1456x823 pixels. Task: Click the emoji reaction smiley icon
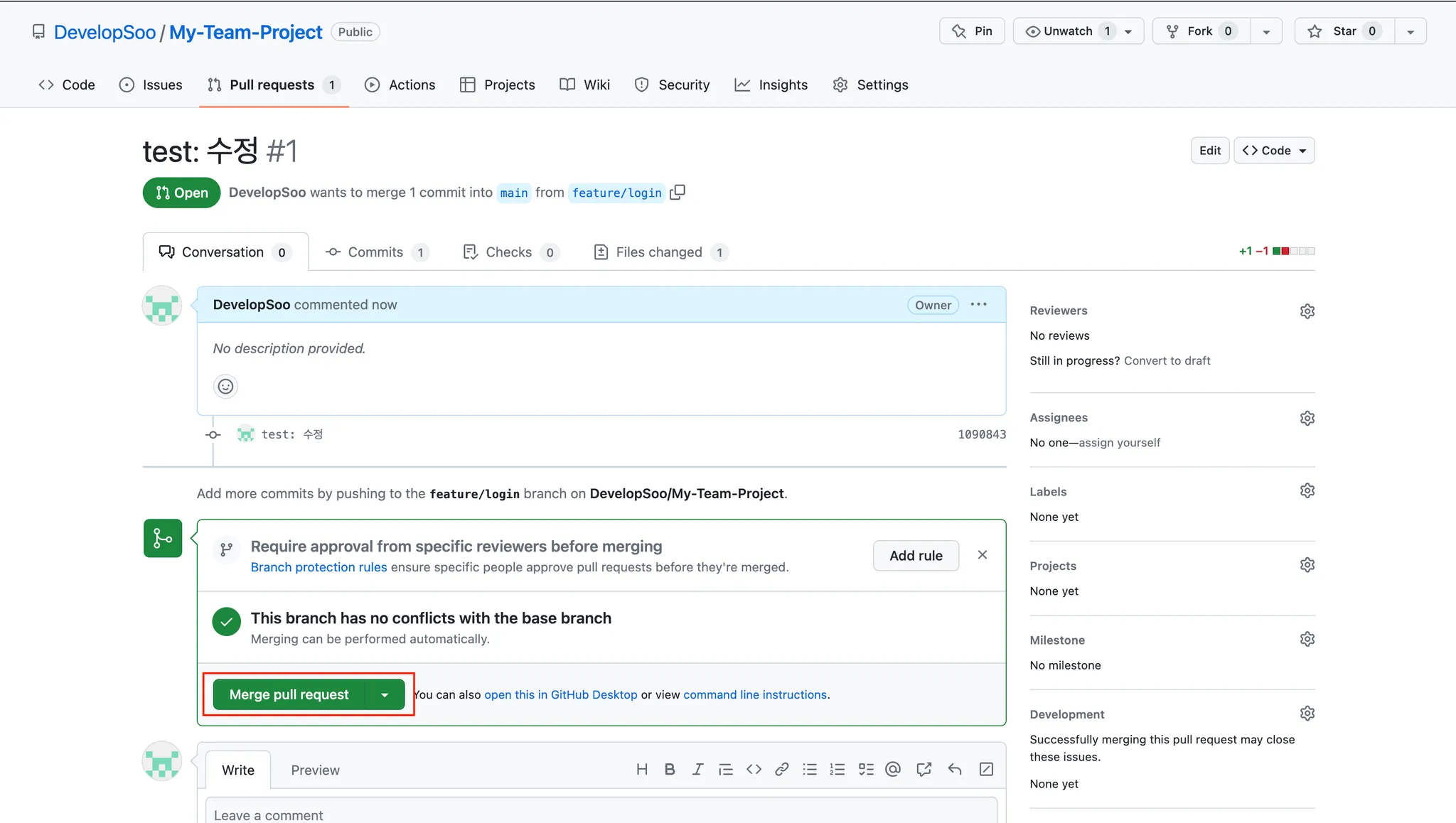click(225, 387)
